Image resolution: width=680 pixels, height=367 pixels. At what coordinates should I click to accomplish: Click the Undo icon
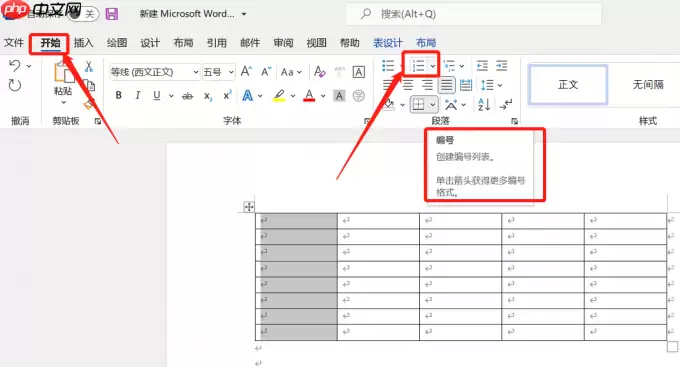pos(14,66)
